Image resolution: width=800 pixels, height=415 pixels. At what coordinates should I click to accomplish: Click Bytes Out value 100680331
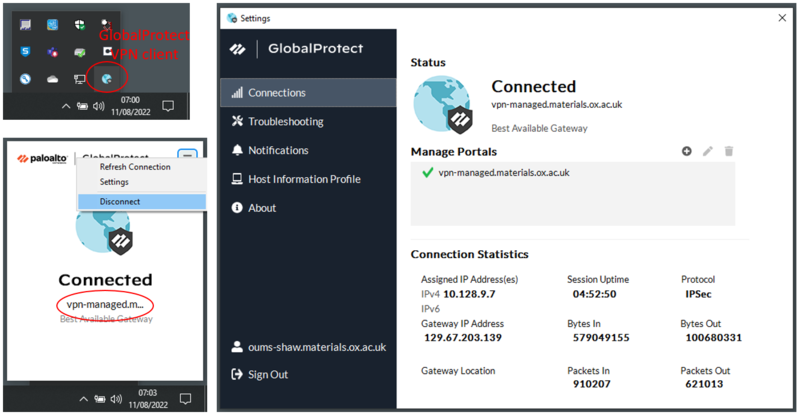click(x=713, y=337)
